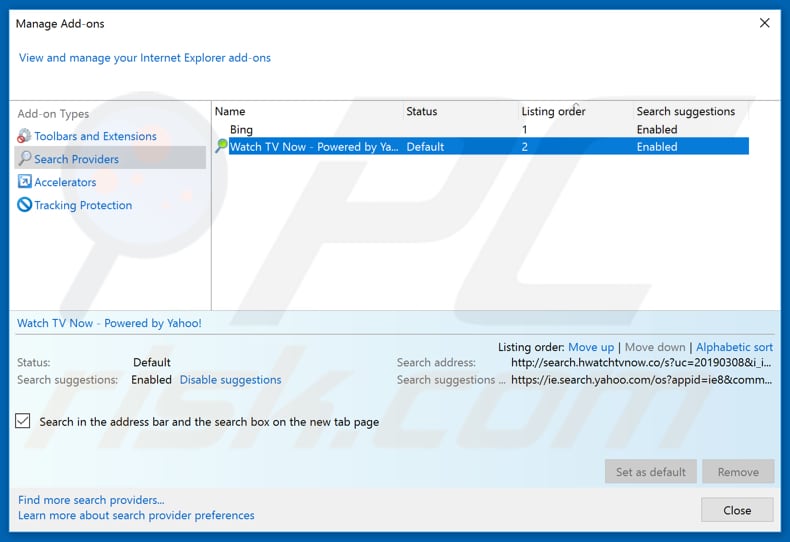This screenshot has height=542, width=790.
Task: Click the Close button
Action: tap(737, 510)
